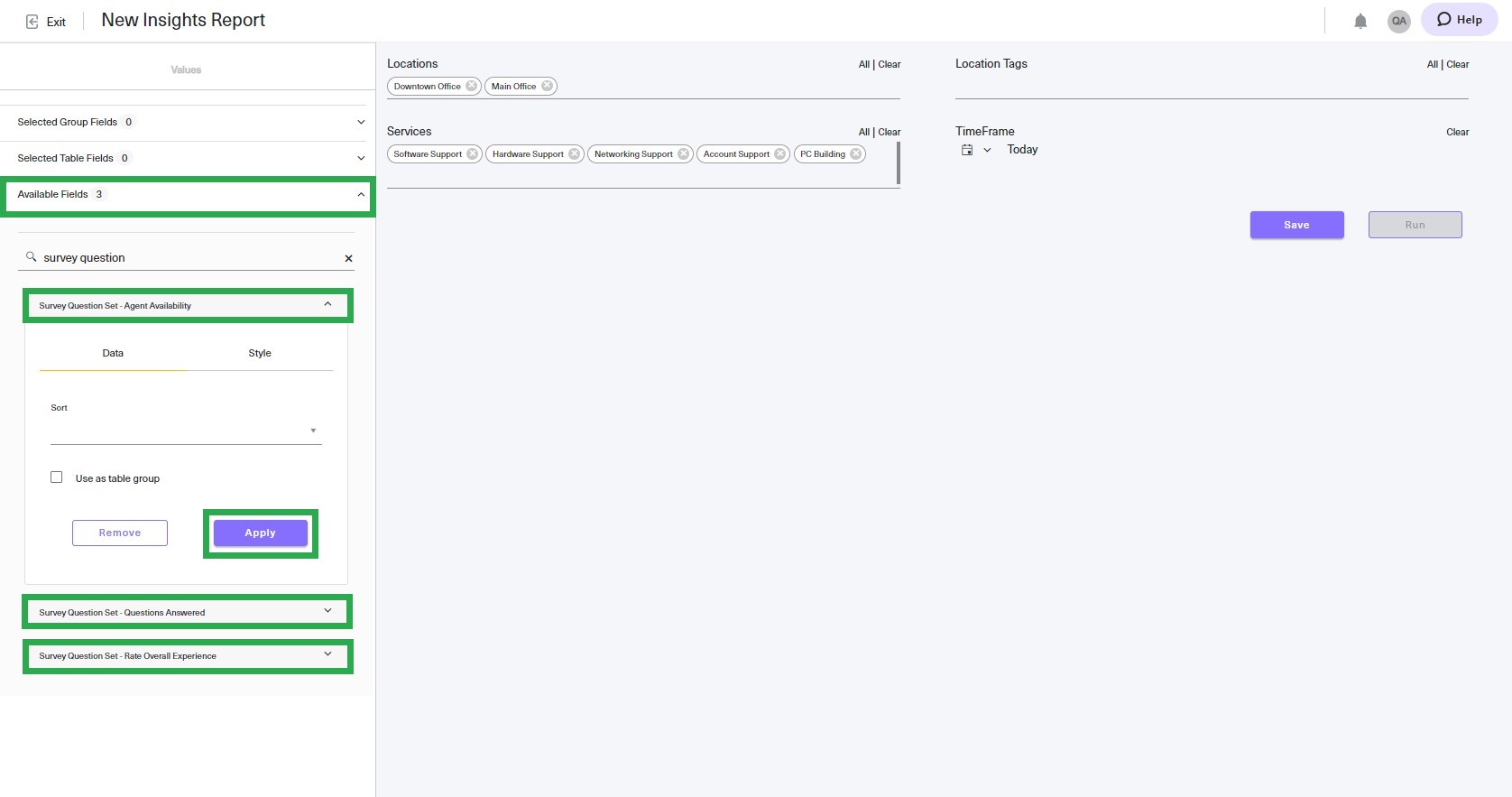This screenshot has width=1512, height=797.
Task: Save the insights report
Action: (x=1296, y=225)
